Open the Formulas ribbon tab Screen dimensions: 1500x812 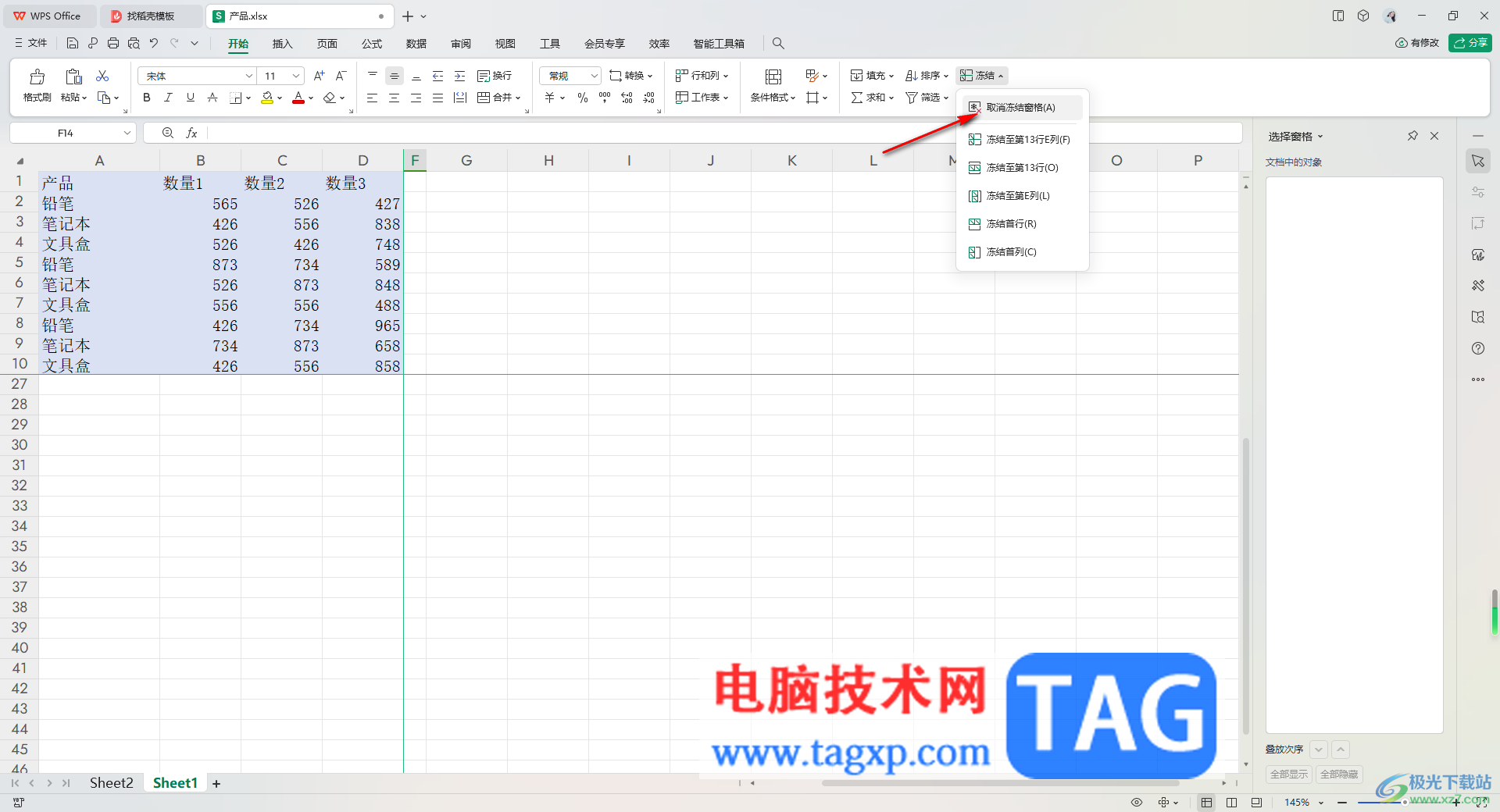tap(372, 44)
